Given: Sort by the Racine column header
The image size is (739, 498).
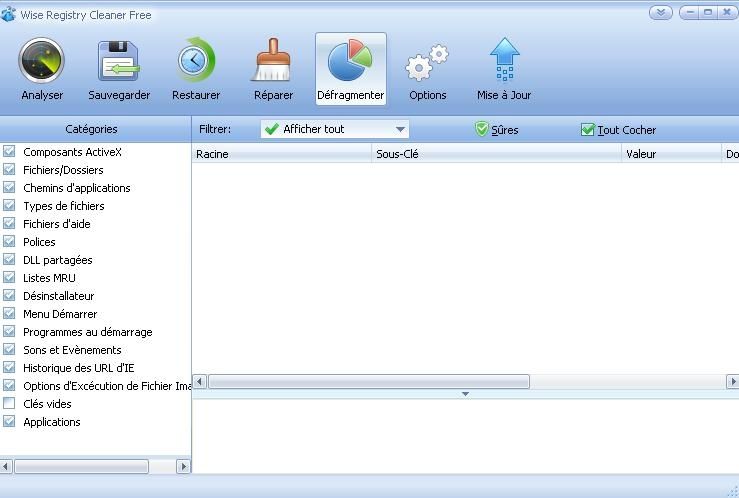Looking at the screenshot, I should pyautogui.click(x=282, y=154).
